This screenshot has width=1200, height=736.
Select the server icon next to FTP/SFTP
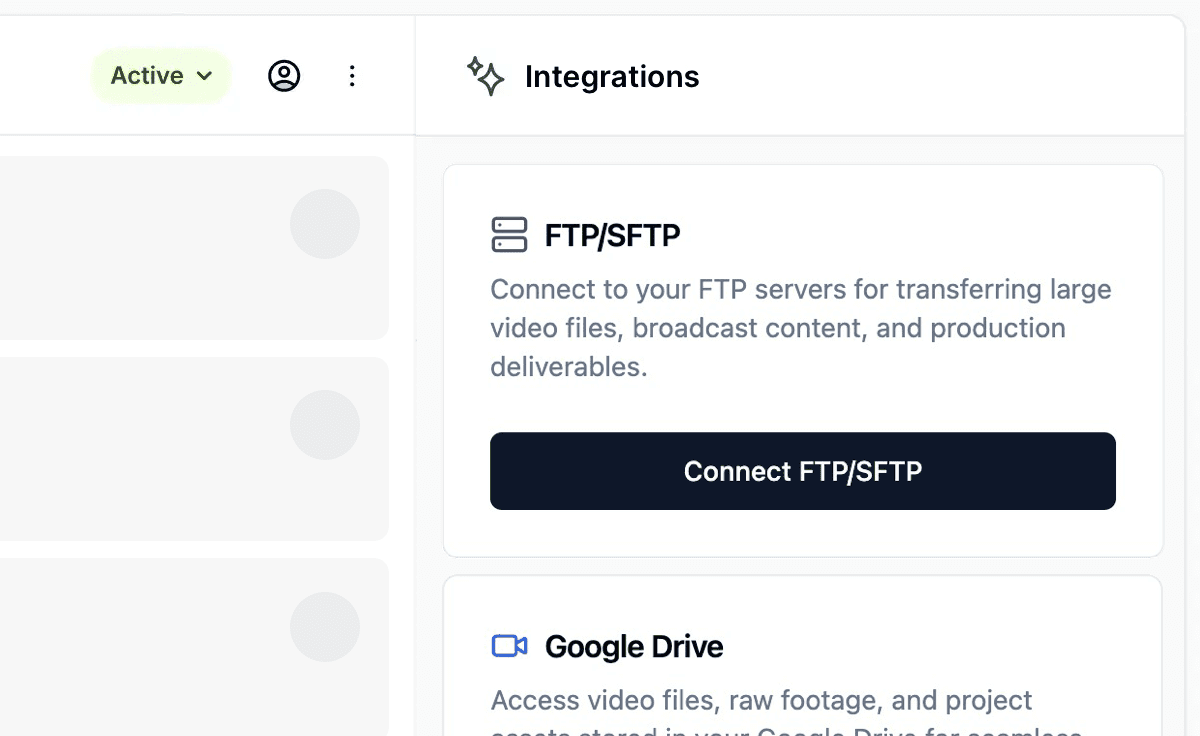point(509,235)
